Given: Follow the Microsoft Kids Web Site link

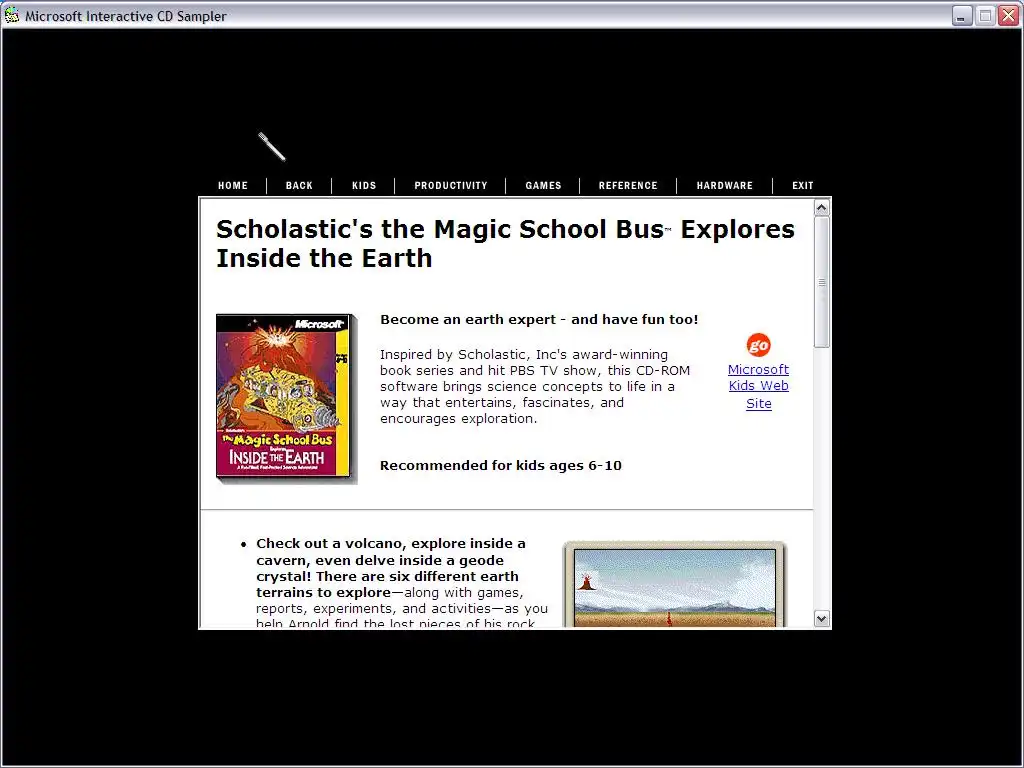Looking at the screenshot, I should tap(758, 386).
